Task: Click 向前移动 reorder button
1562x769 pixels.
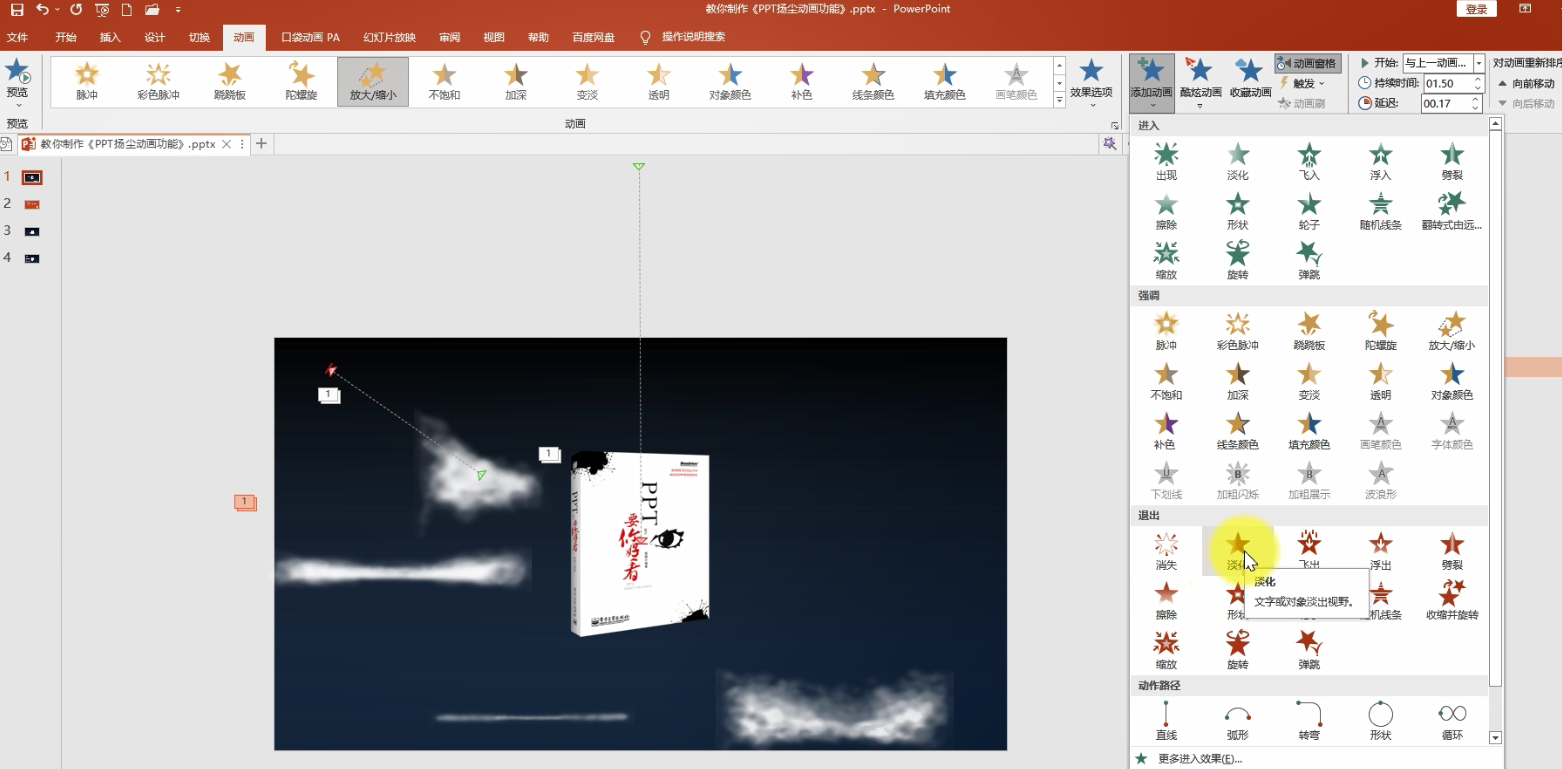Action: click(x=1526, y=84)
